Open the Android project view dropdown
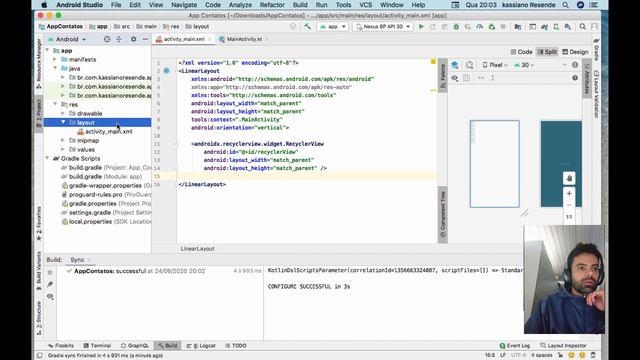This screenshot has height=360, width=640. 67,39
